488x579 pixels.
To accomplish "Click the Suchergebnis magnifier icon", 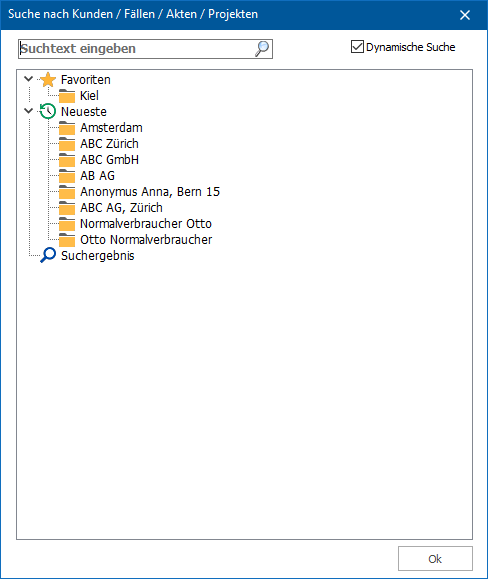I will coord(48,255).
